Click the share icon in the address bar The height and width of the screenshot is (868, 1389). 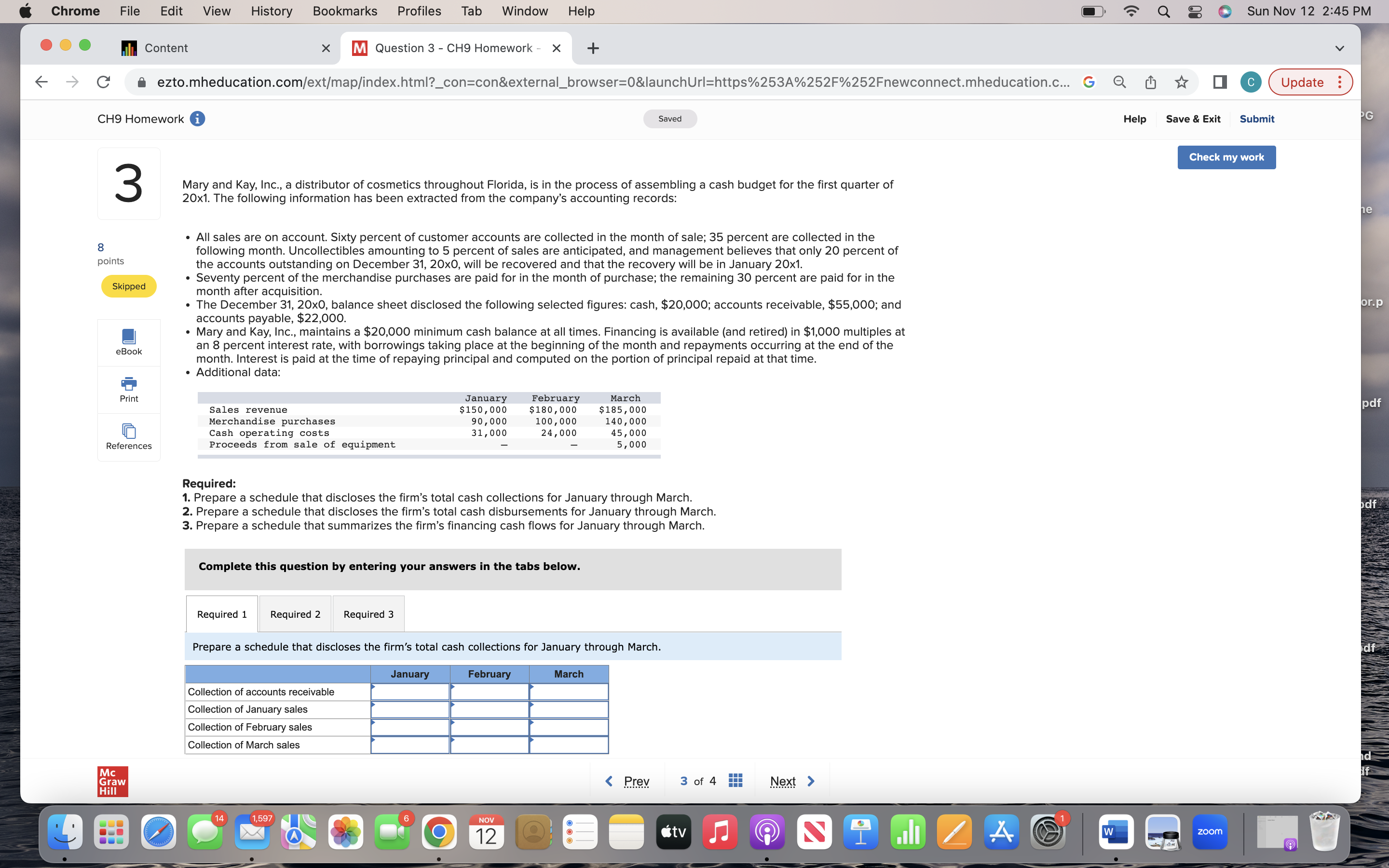pyautogui.click(x=1150, y=82)
